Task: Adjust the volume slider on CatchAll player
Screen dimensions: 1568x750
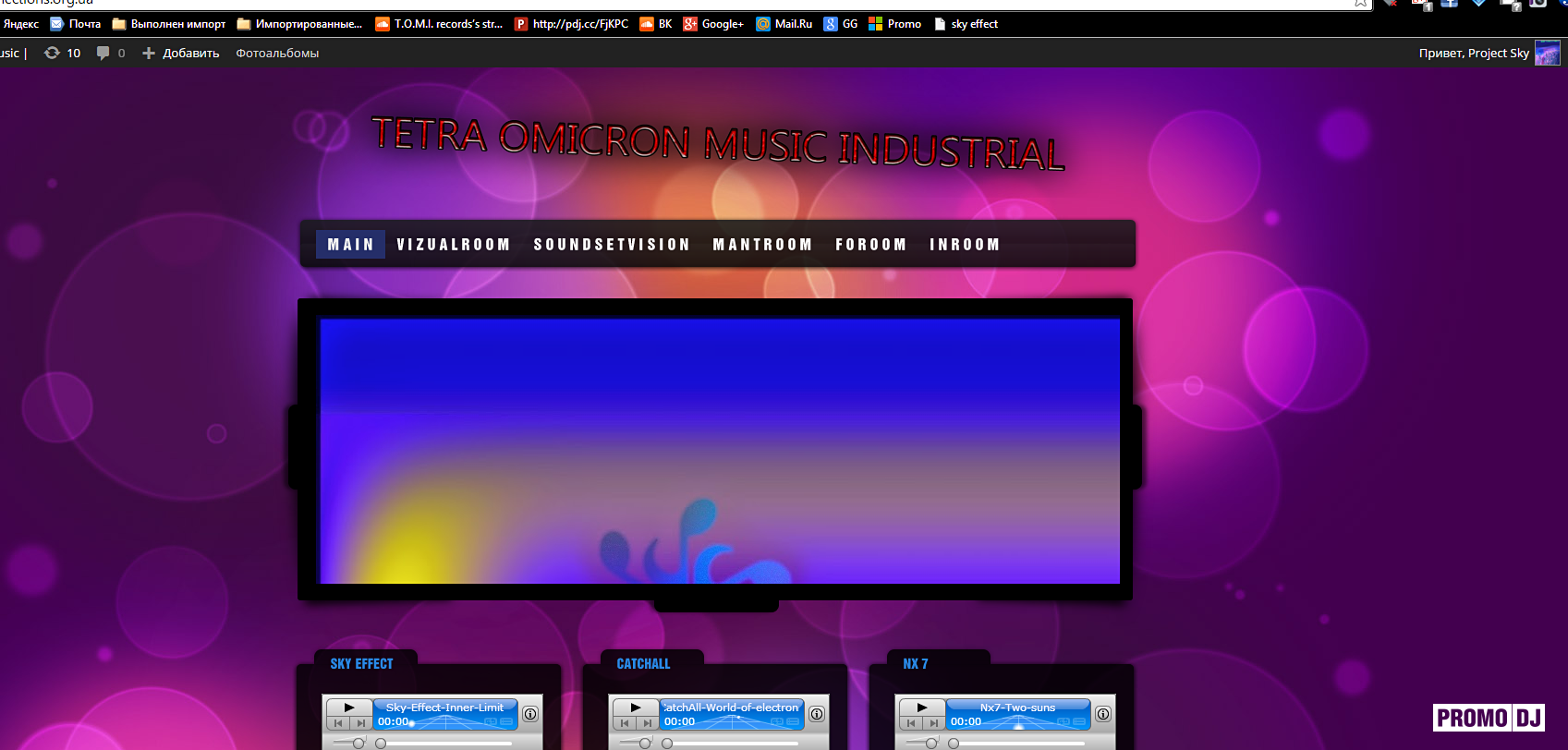Action: 645,743
